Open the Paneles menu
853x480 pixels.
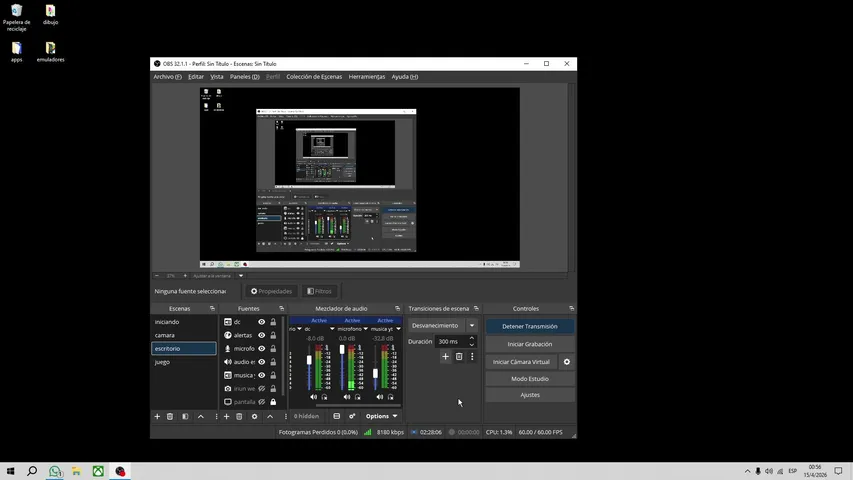(245, 77)
